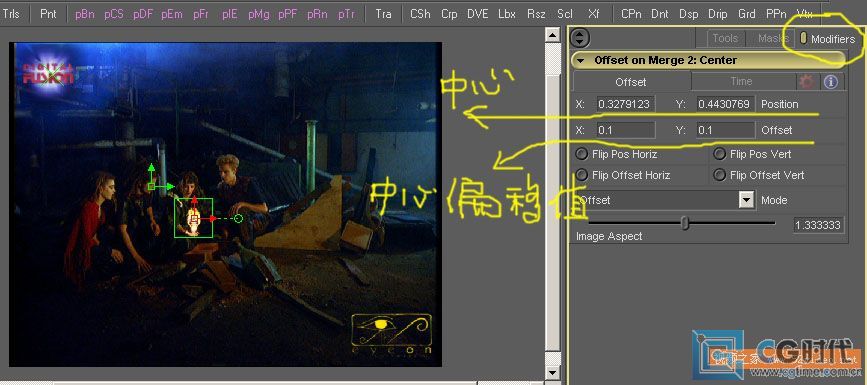Add the PPn tool

click(776, 14)
